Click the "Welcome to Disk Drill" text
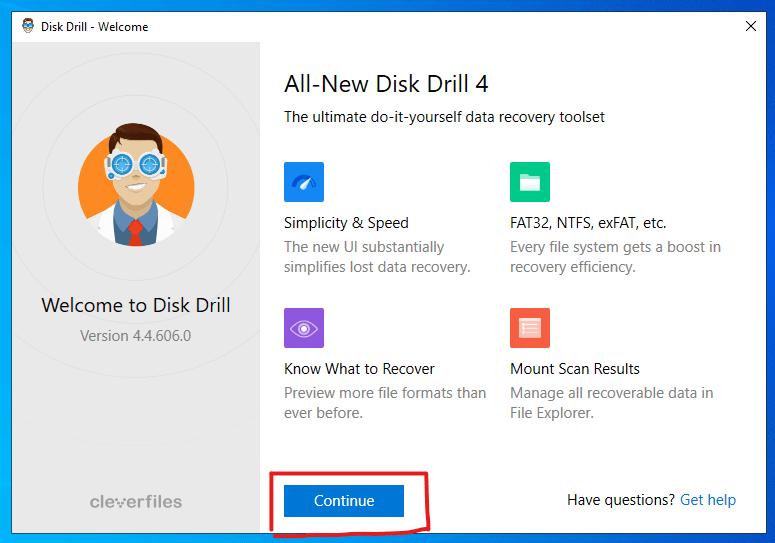The width and height of the screenshot is (775, 543). [136, 305]
